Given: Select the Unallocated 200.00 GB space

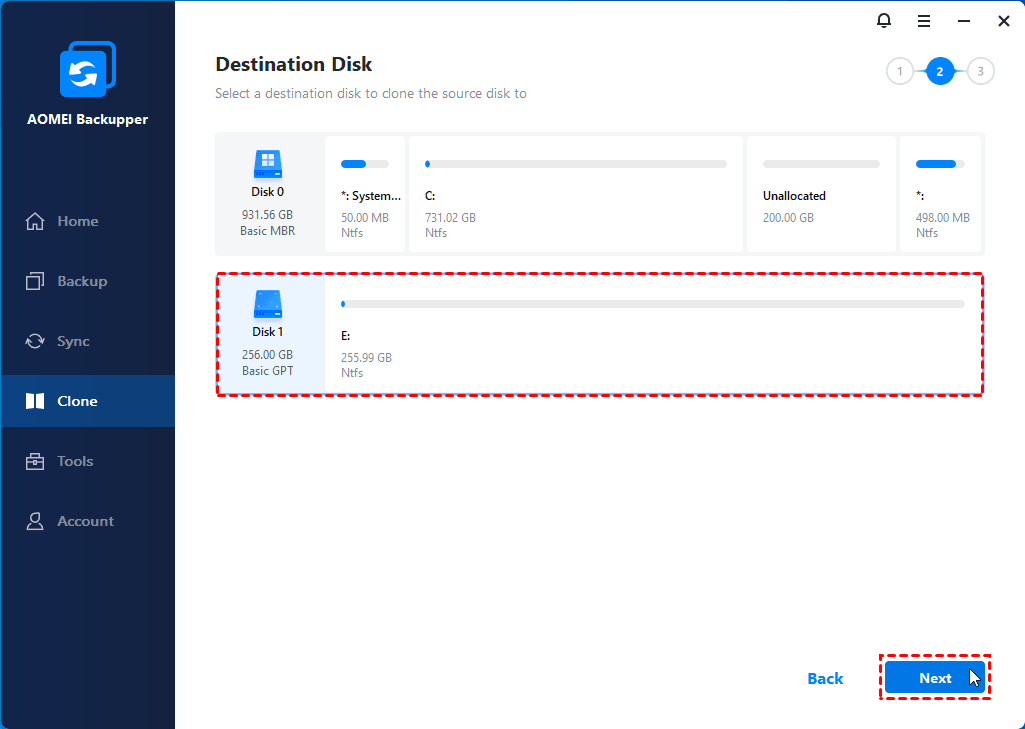Looking at the screenshot, I should point(821,196).
